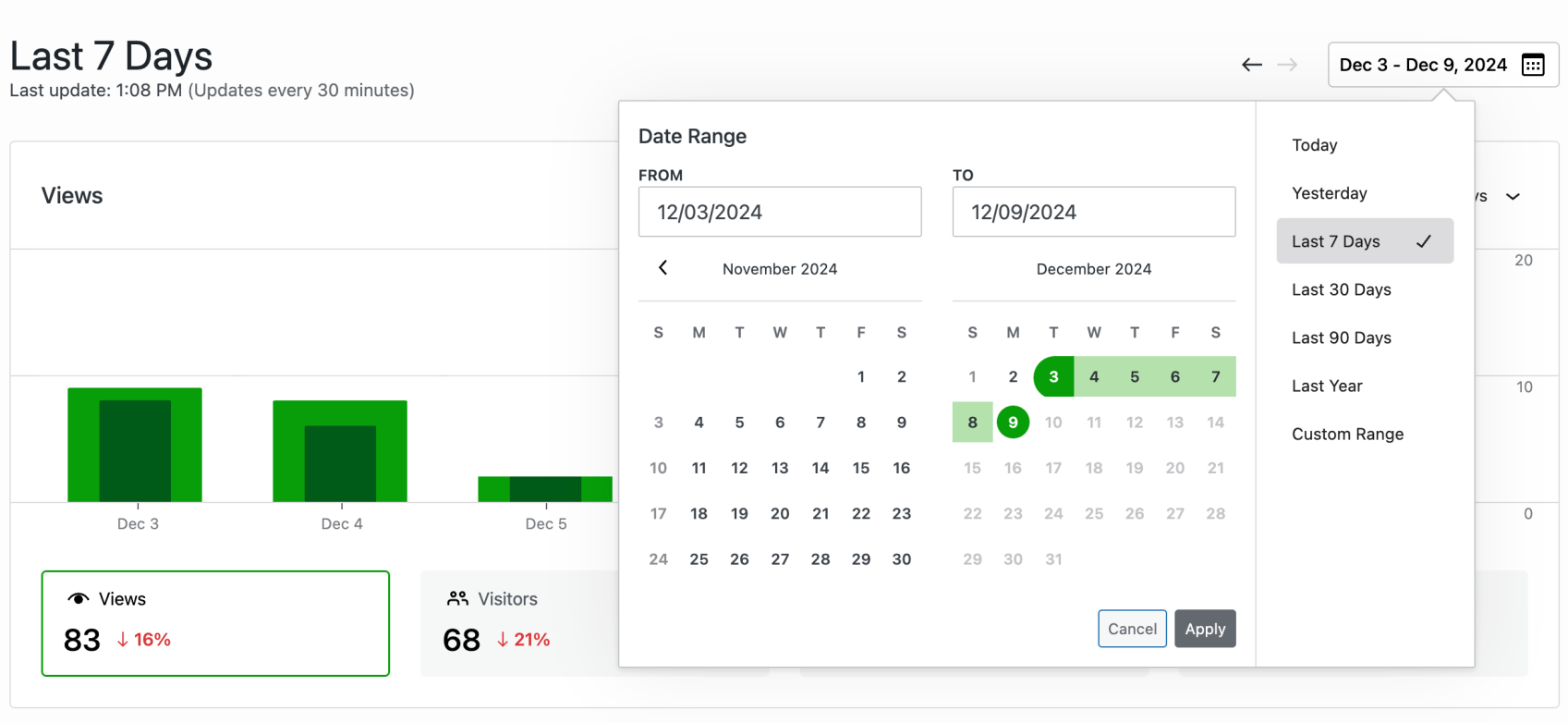Click the FROM date input field
The image size is (1568, 723).
[x=780, y=212]
